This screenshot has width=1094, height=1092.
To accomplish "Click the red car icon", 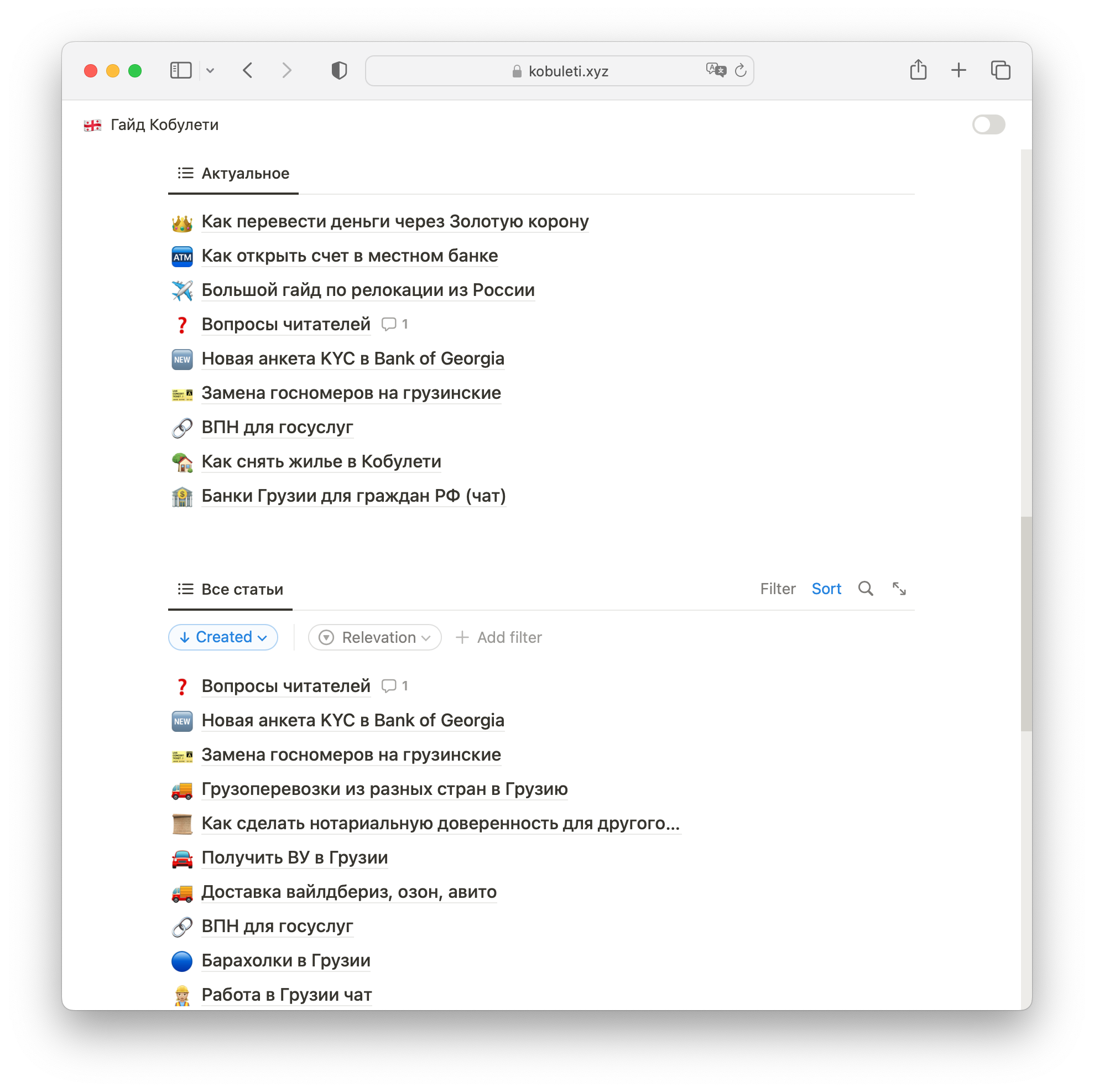I will (182, 859).
